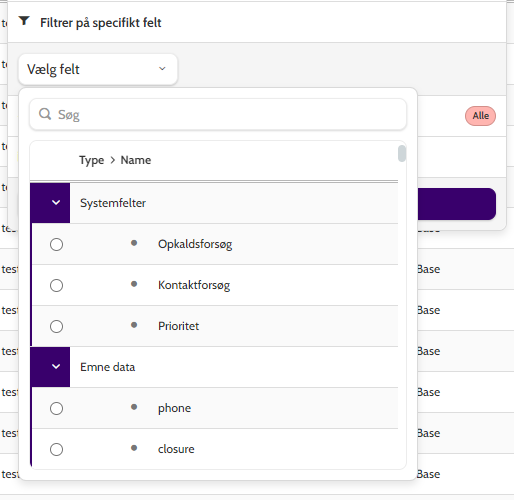Click the funnel filter icon
This screenshot has height=500, width=514.
[x=24, y=21]
